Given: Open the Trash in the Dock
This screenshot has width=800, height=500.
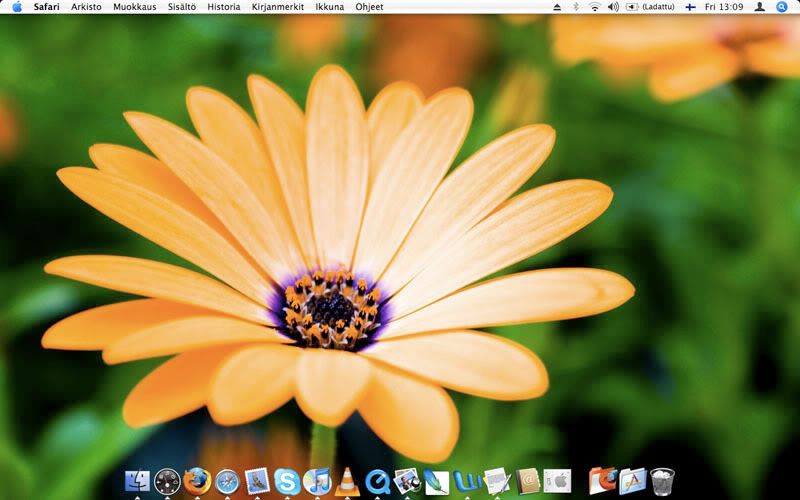Looking at the screenshot, I should pyautogui.click(x=663, y=481).
